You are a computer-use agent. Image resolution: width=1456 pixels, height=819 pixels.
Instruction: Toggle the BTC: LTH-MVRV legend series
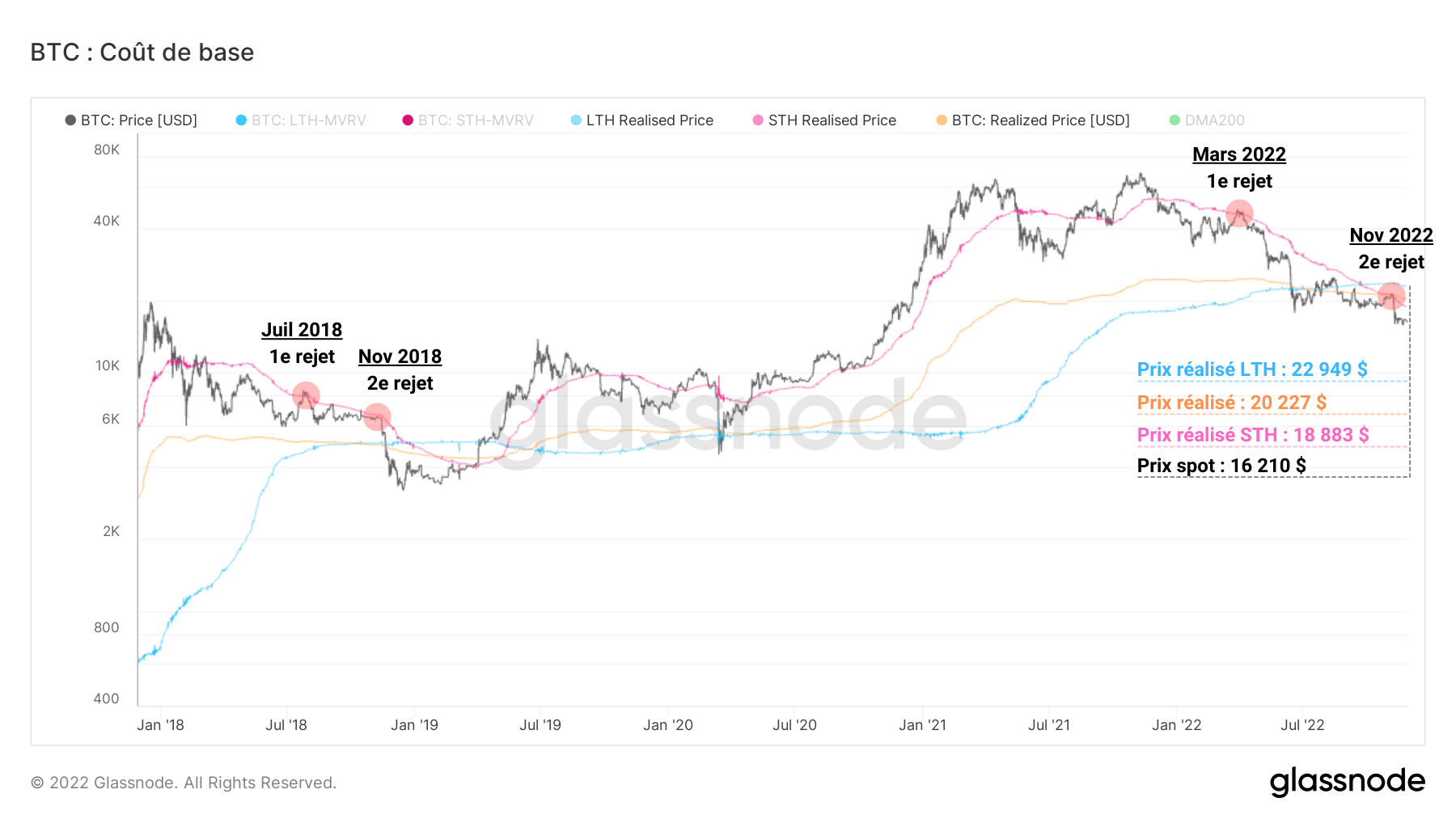click(x=300, y=120)
